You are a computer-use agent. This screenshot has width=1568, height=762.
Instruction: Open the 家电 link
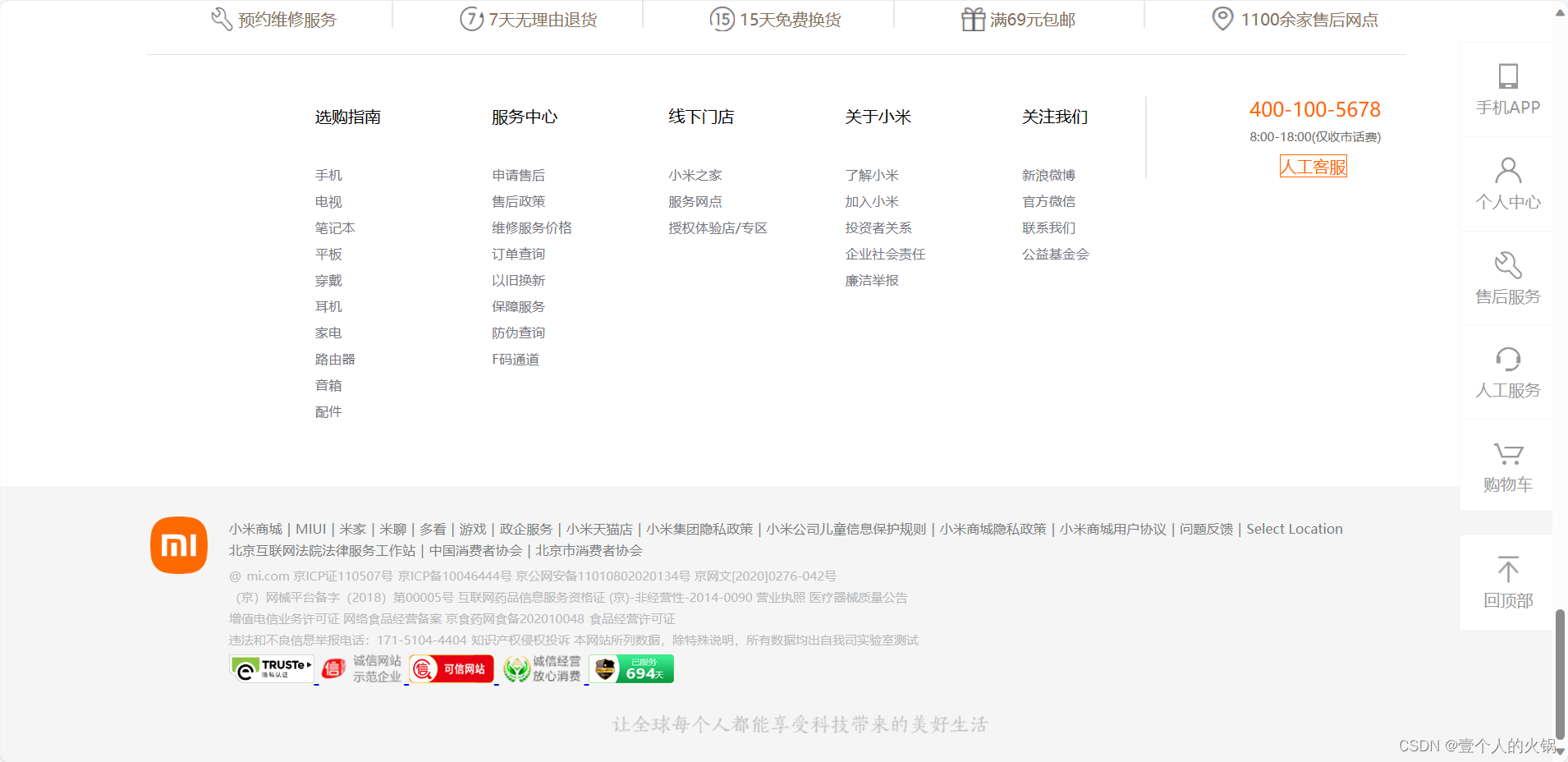coord(328,333)
